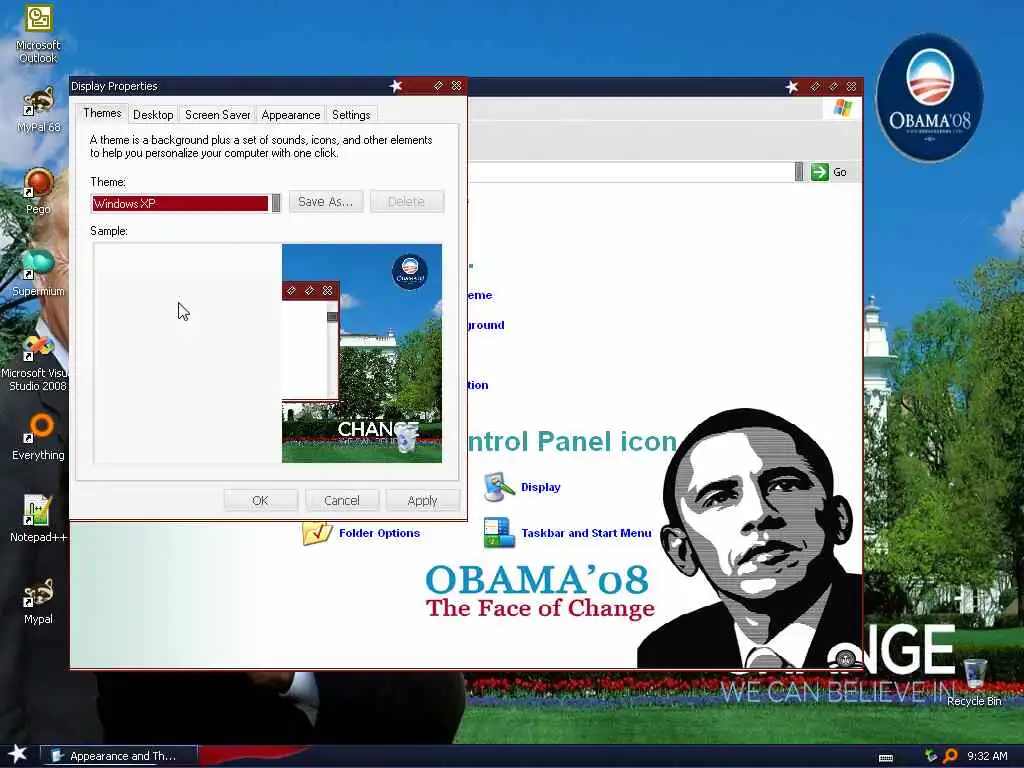1024x768 pixels.
Task: Click the Delete theme button
Action: [x=406, y=202]
